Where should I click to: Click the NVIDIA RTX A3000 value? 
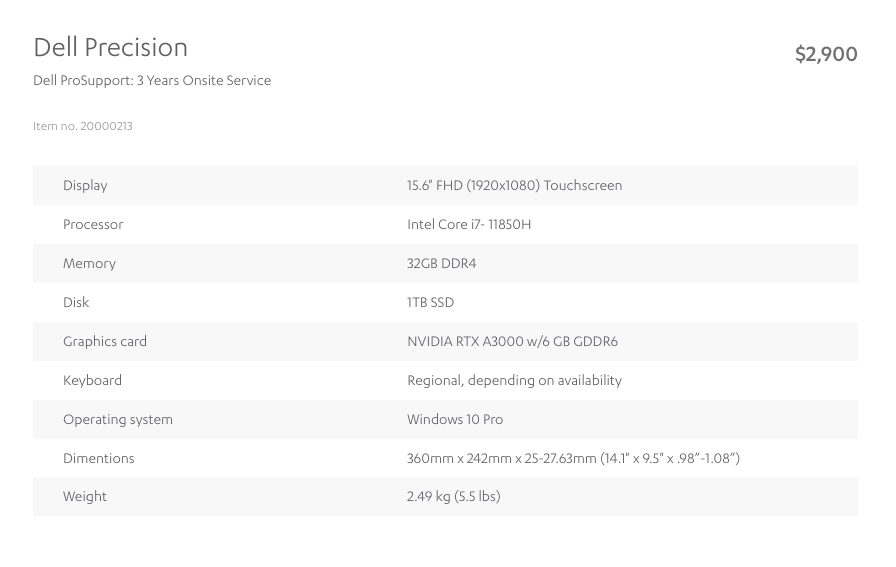(x=512, y=341)
